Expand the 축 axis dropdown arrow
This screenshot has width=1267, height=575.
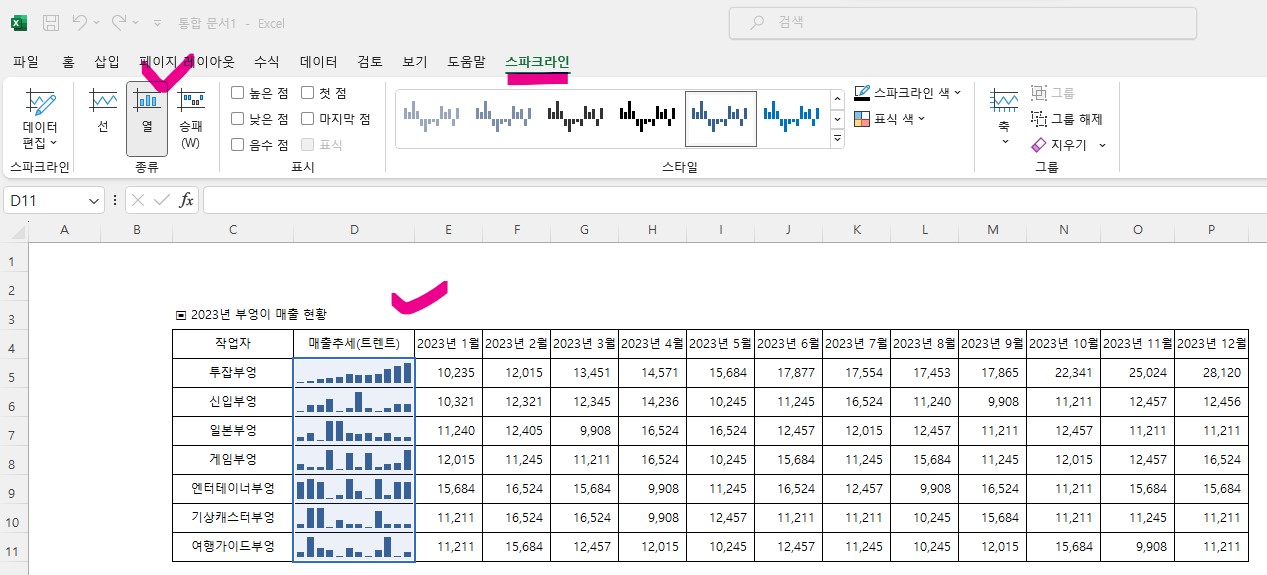1004,142
